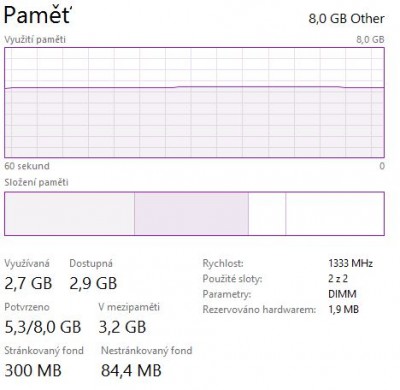Screen dimensions: 400x390
Task: Click the DIMM parameter value
Action: [x=342, y=294]
